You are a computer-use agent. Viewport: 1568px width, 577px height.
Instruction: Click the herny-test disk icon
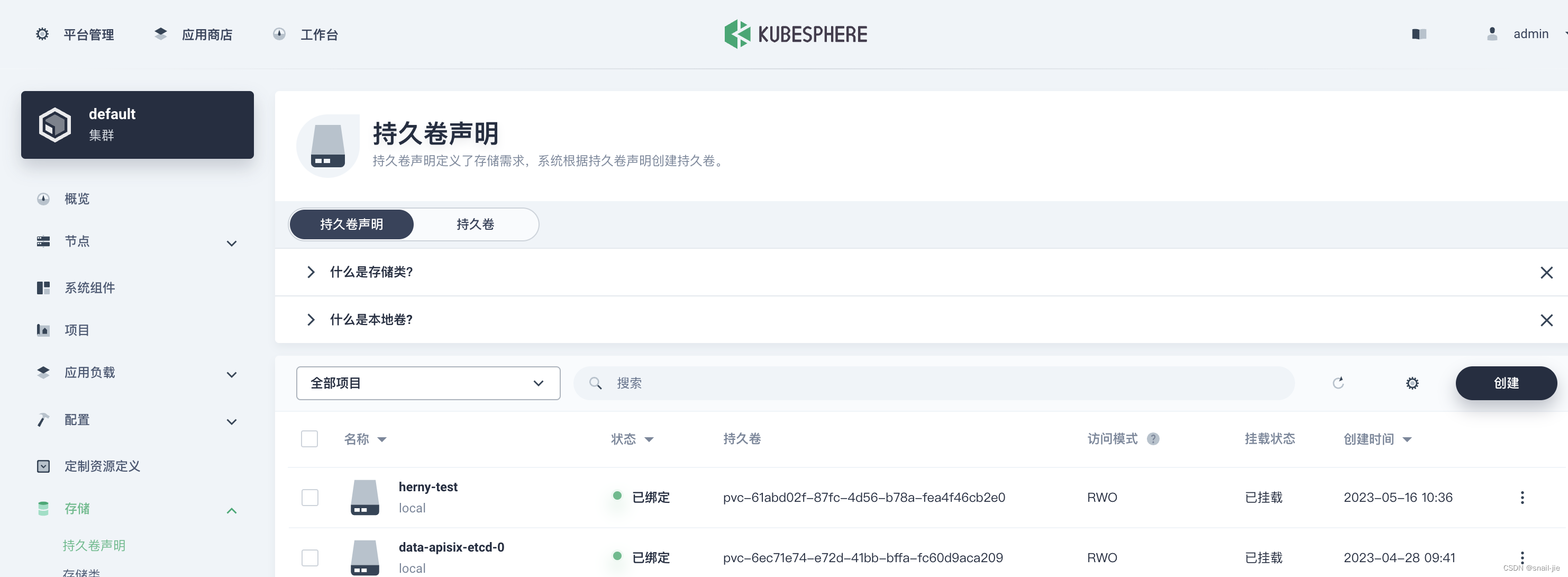[x=364, y=497]
